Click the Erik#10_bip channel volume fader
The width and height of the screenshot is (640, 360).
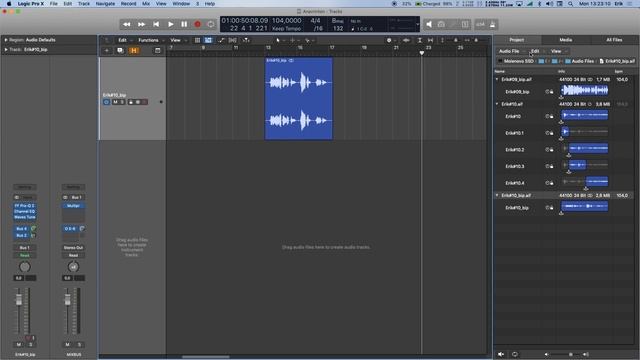click(19, 300)
